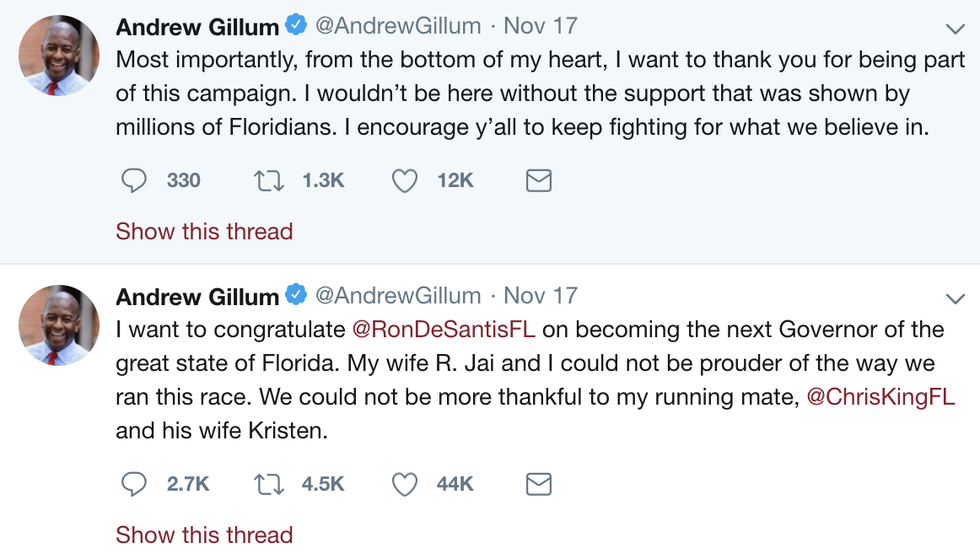This screenshot has width=980, height=558.
Task: Open the @RonDeSantisFL mention link
Action: (x=444, y=330)
